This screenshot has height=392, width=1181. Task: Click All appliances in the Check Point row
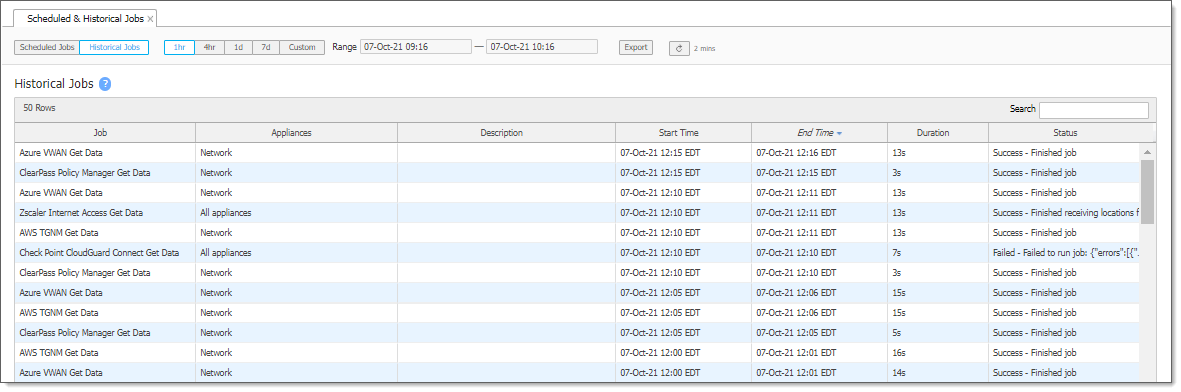226,253
